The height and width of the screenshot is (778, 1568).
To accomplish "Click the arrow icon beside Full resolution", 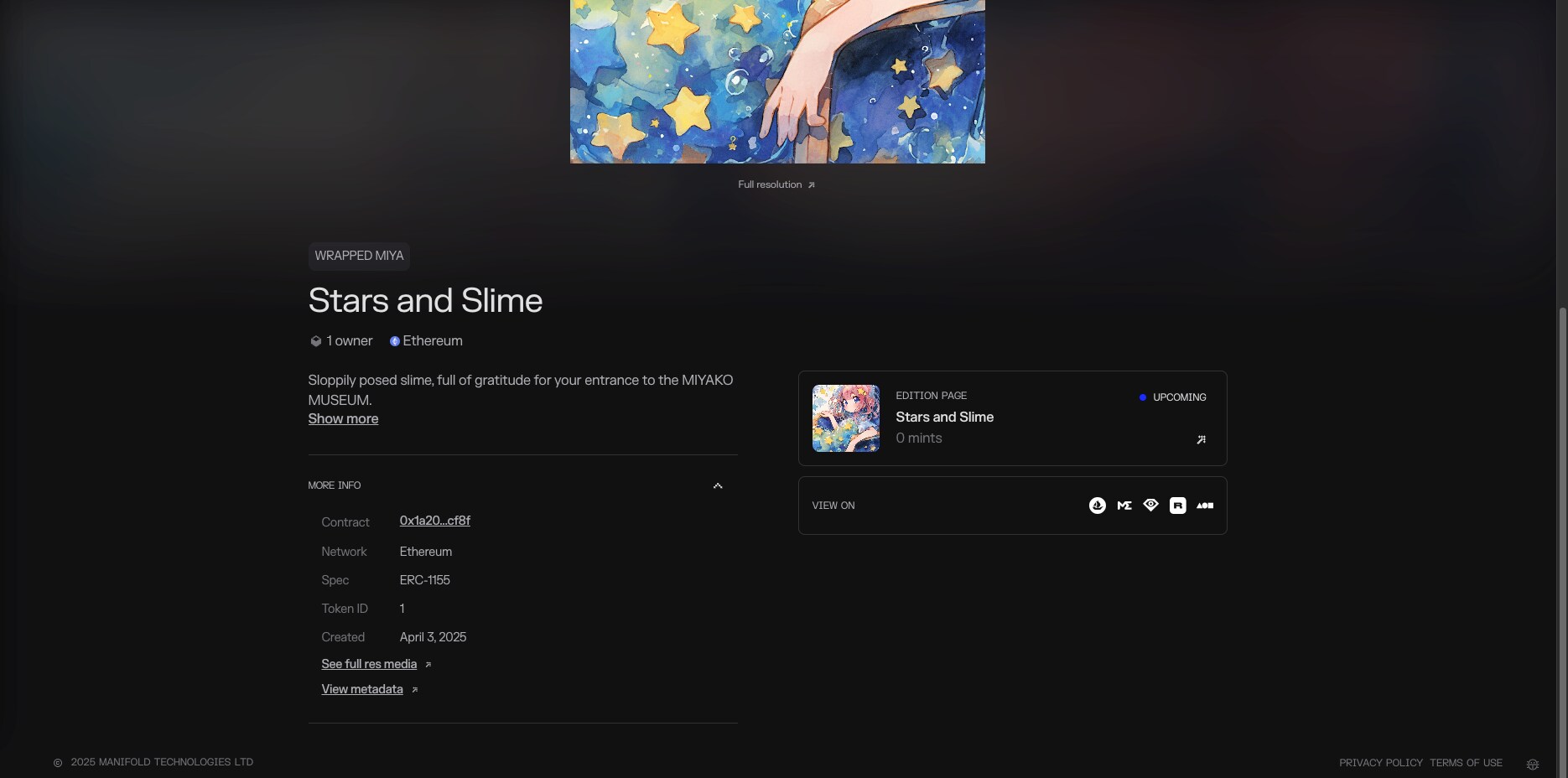I will (811, 185).
